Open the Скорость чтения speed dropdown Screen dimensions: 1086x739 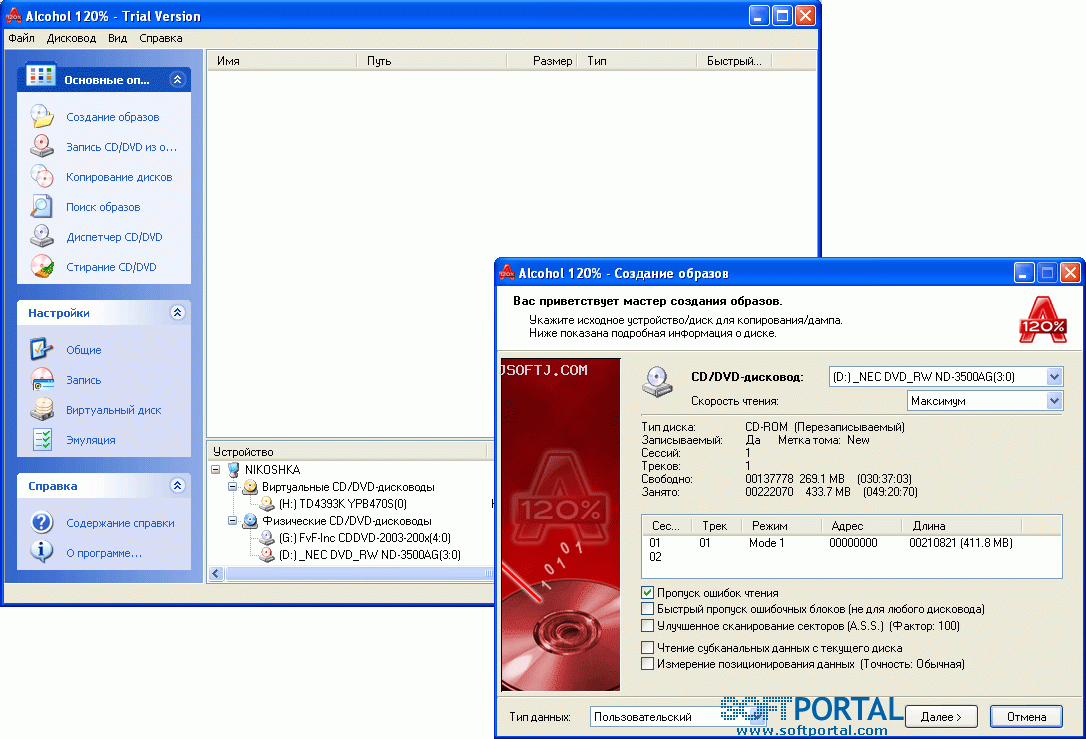(x=1054, y=400)
